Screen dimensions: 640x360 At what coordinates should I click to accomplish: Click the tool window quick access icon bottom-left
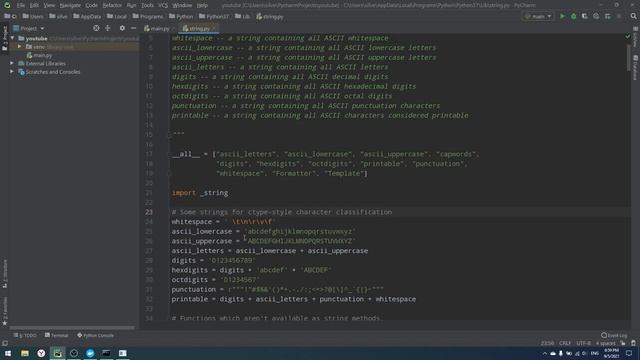[x=5, y=343]
